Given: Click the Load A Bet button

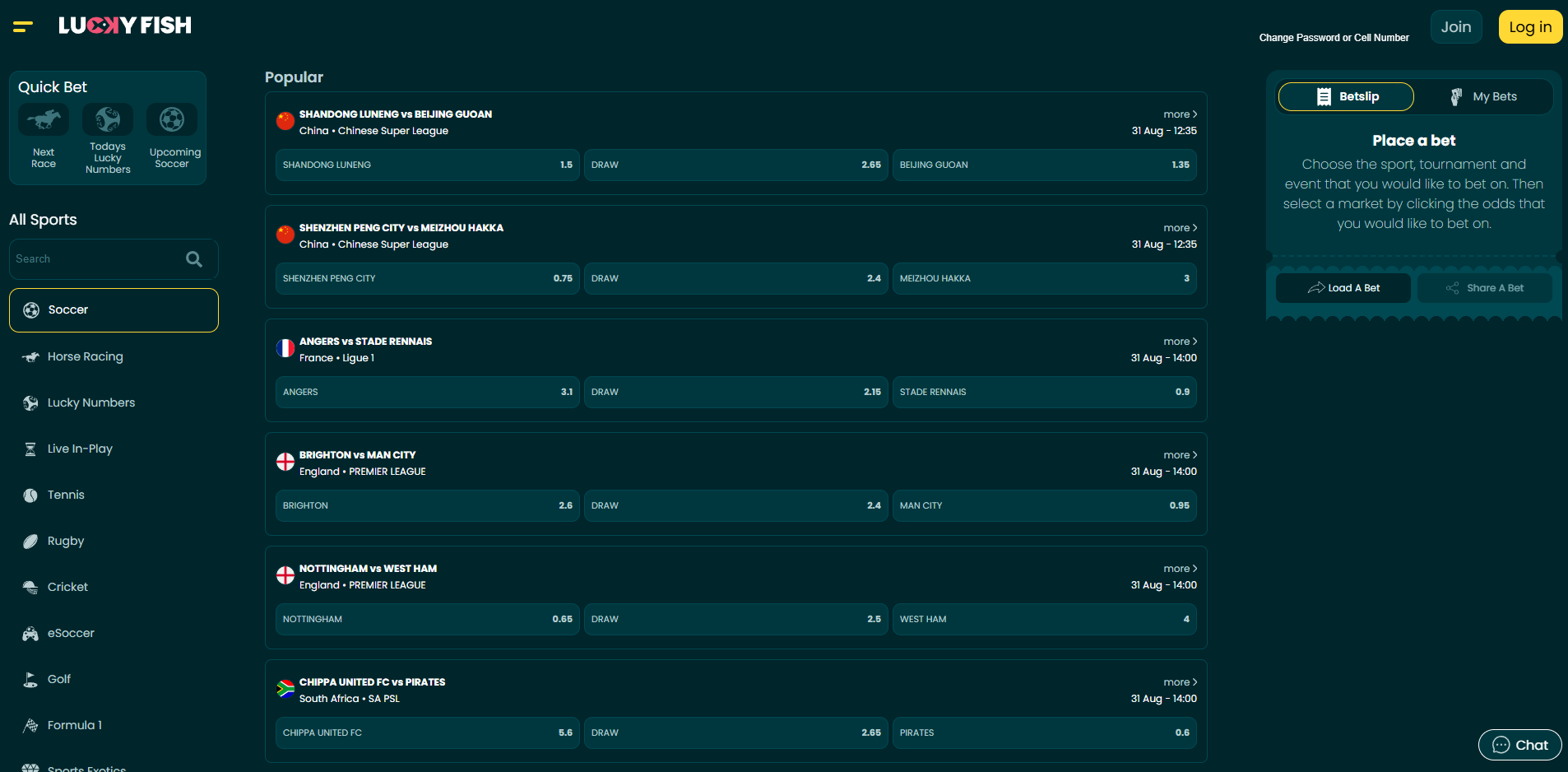Looking at the screenshot, I should click(x=1343, y=288).
